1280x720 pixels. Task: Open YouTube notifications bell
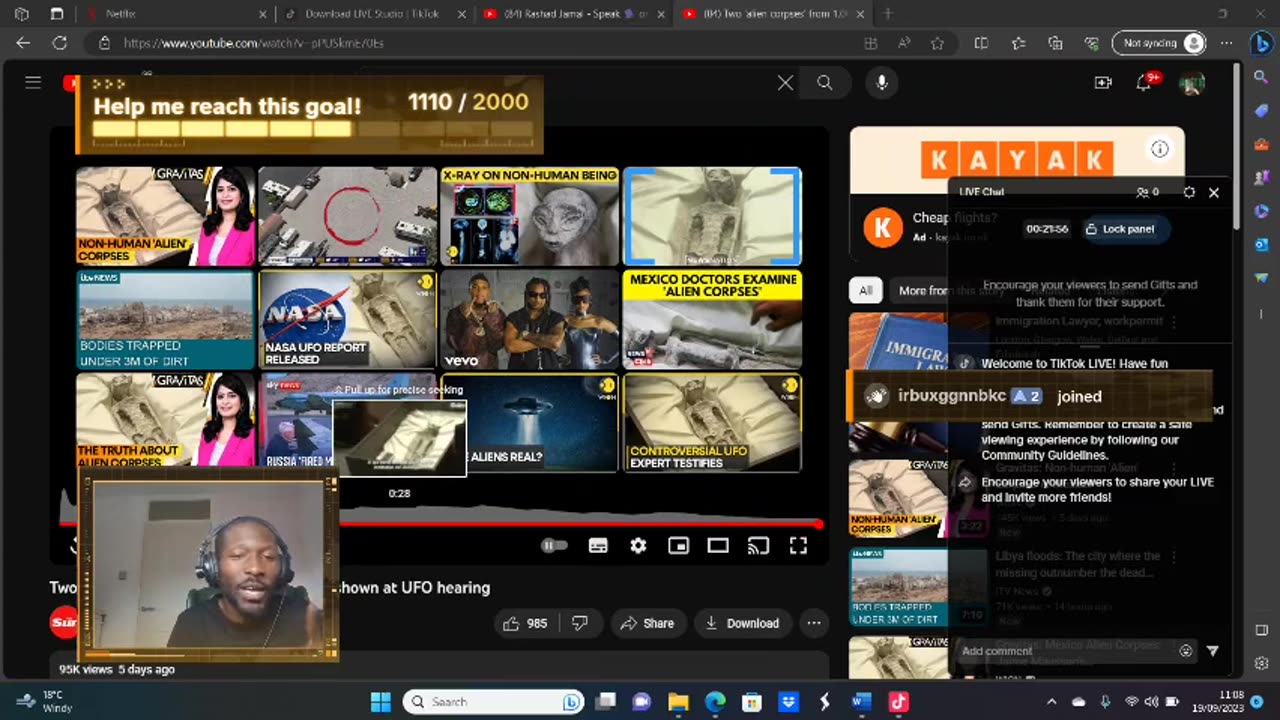[1143, 83]
